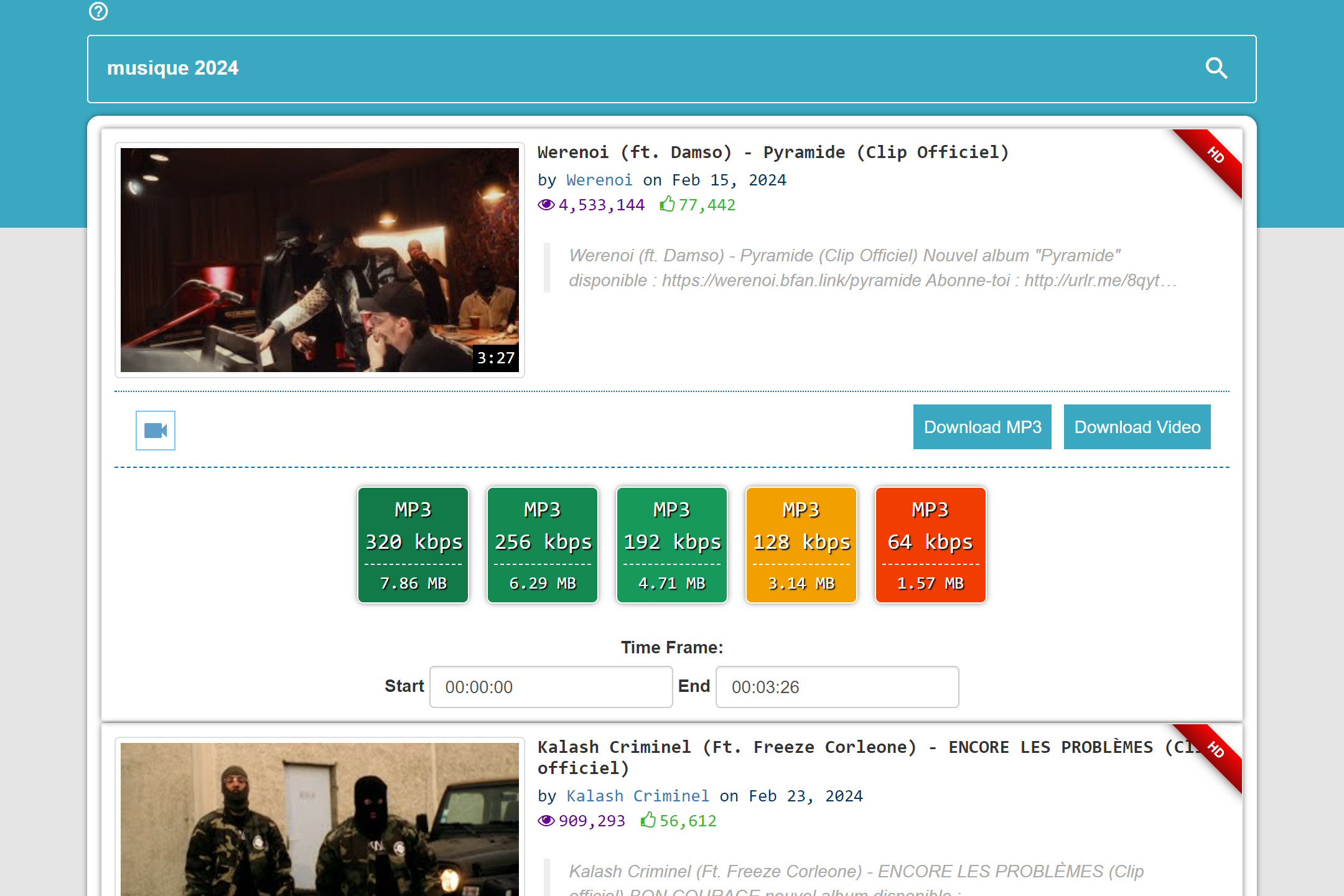The height and width of the screenshot is (896, 1344).
Task: Click Kalash Criminel artist link
Action: pos(638,796)
